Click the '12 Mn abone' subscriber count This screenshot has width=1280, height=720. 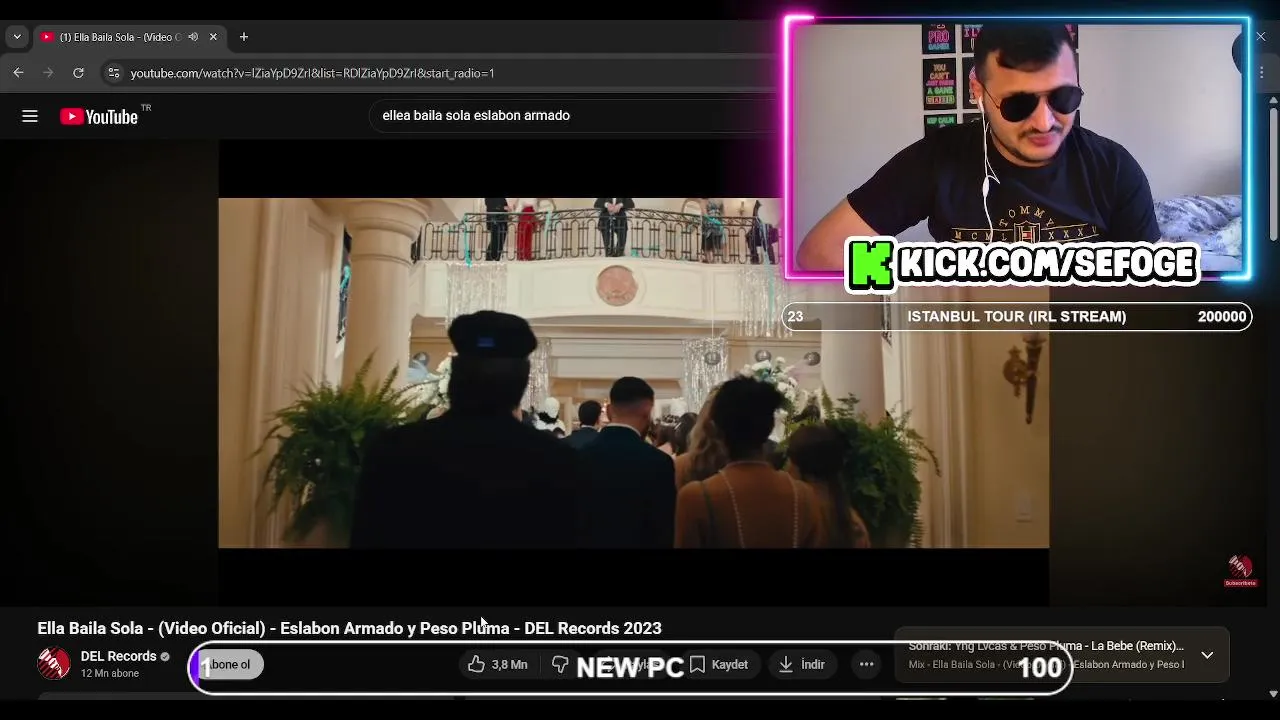point(110,674)
